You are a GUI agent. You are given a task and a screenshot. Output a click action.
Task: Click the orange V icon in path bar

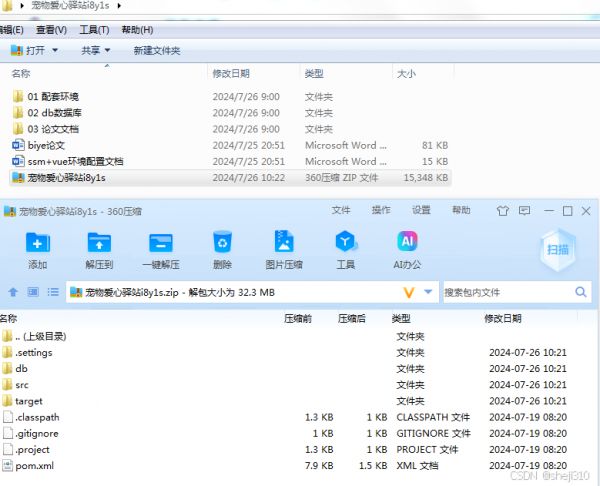(409, 293)
